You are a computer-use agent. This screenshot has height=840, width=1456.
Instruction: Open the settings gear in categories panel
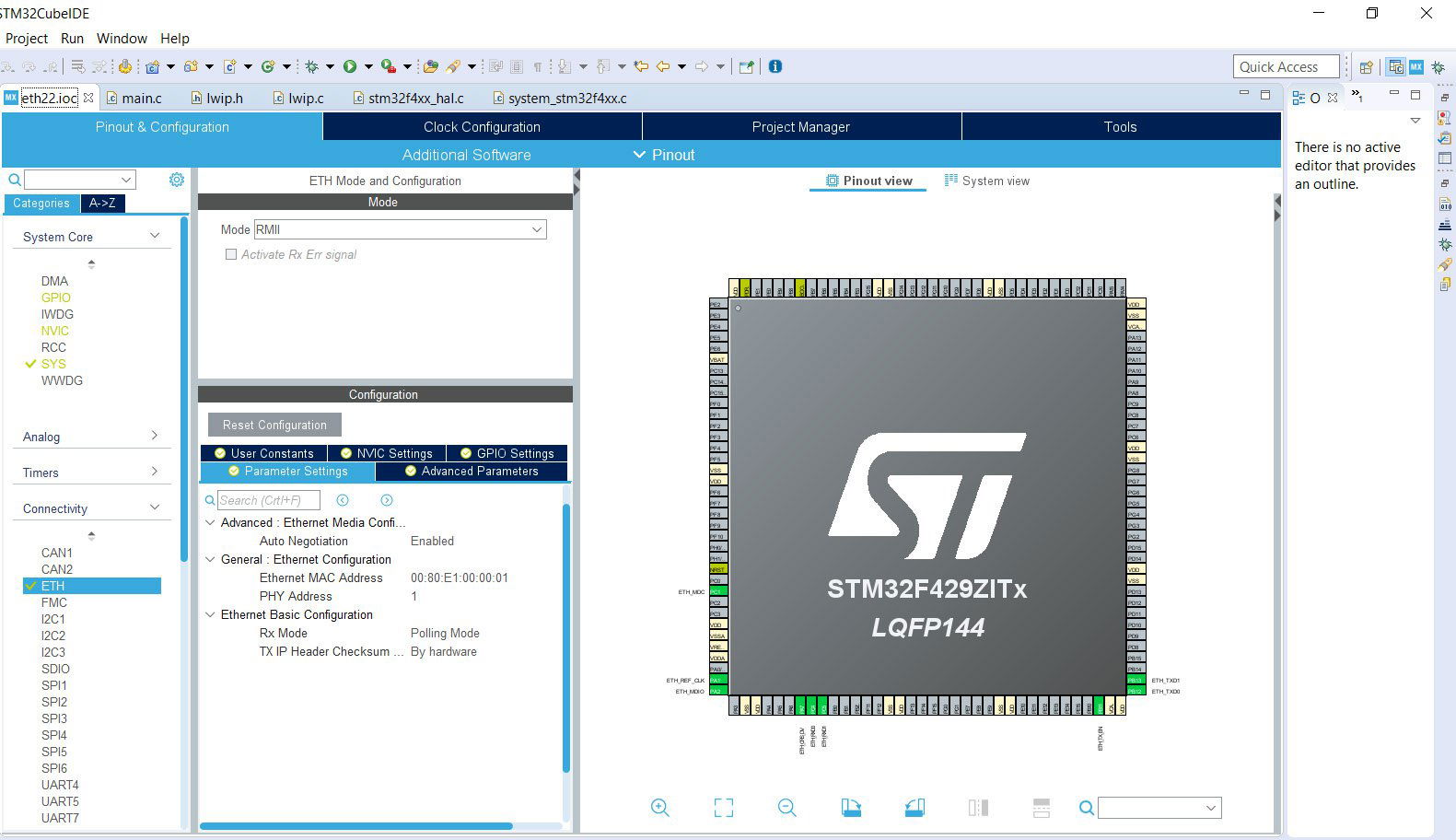click(177, 180)
